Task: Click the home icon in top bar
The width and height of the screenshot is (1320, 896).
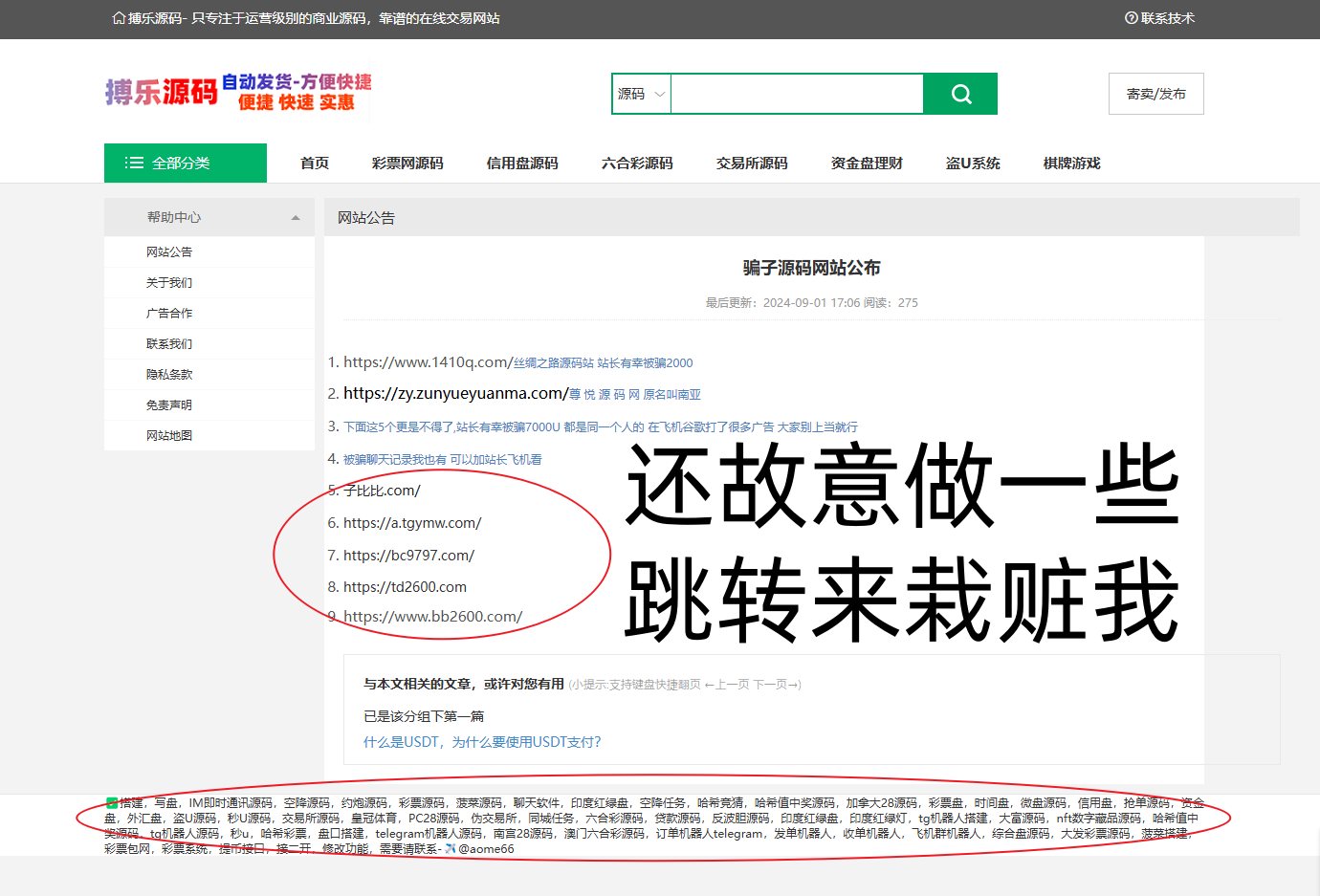Action: (119, 18)
